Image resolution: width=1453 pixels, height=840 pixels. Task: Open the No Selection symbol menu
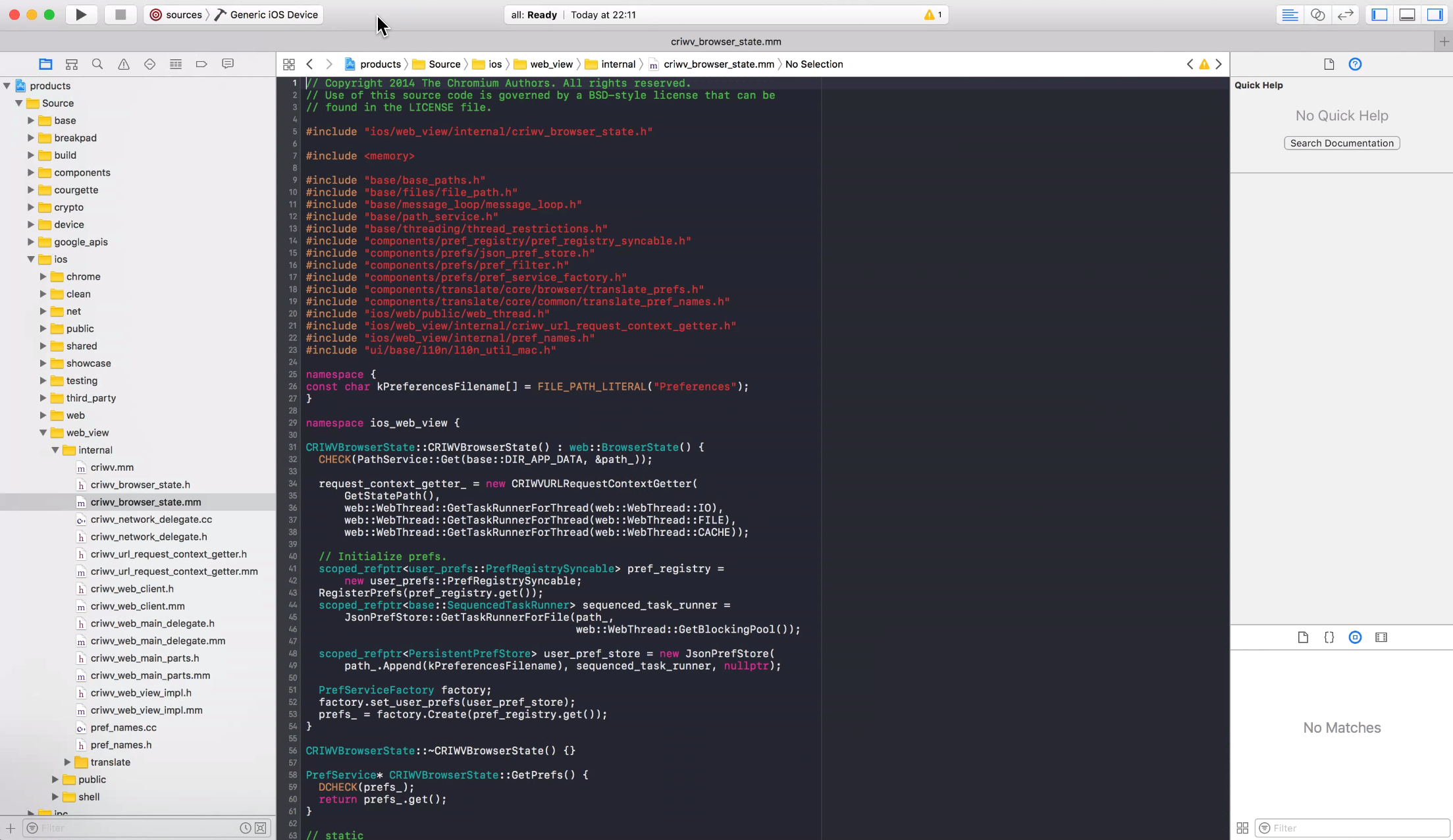coord(814,64)
